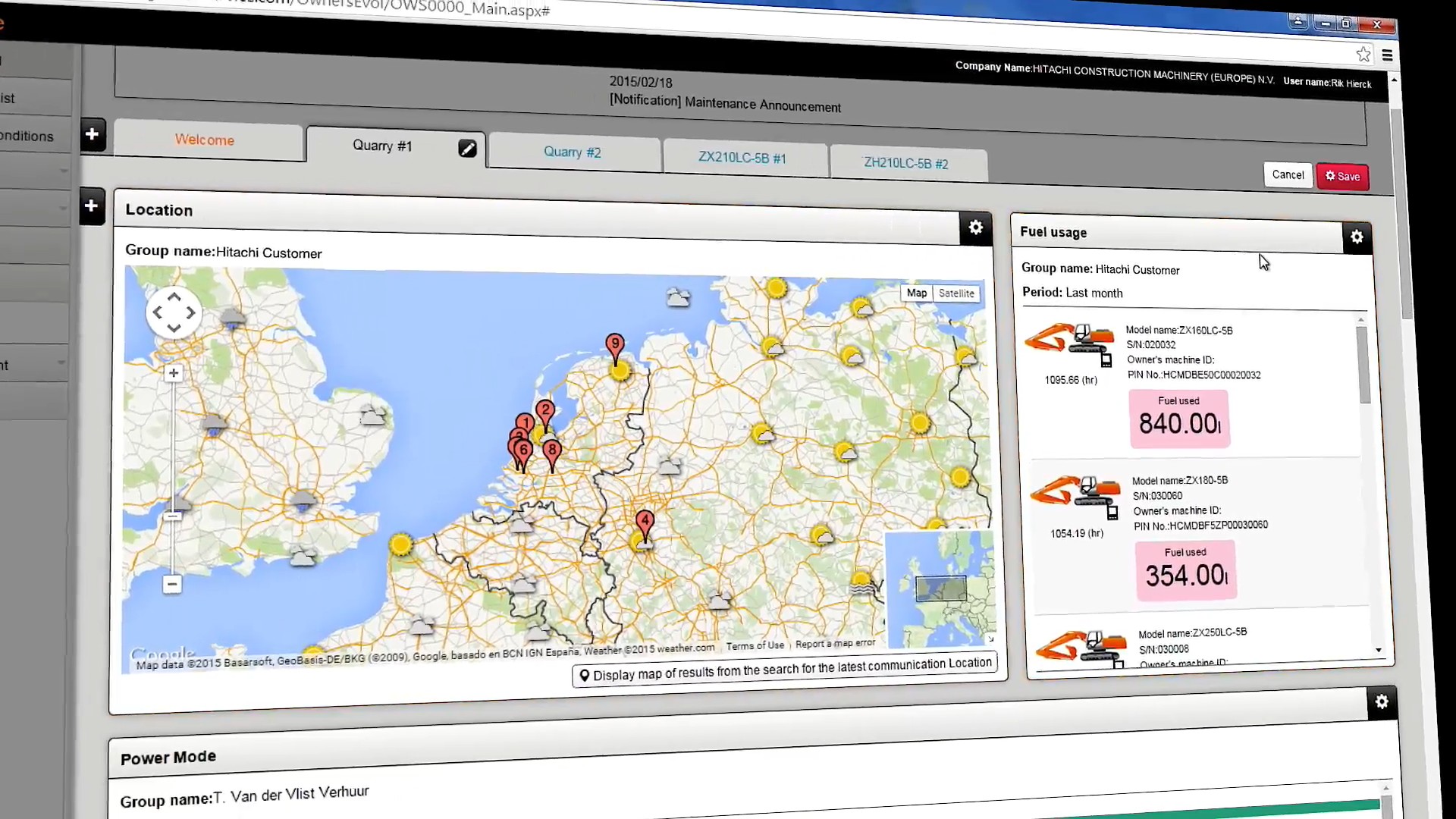This screenshot has width=1456, height=819.
Task: Open Location widget settings gear
Action: [x=975, y=227]
